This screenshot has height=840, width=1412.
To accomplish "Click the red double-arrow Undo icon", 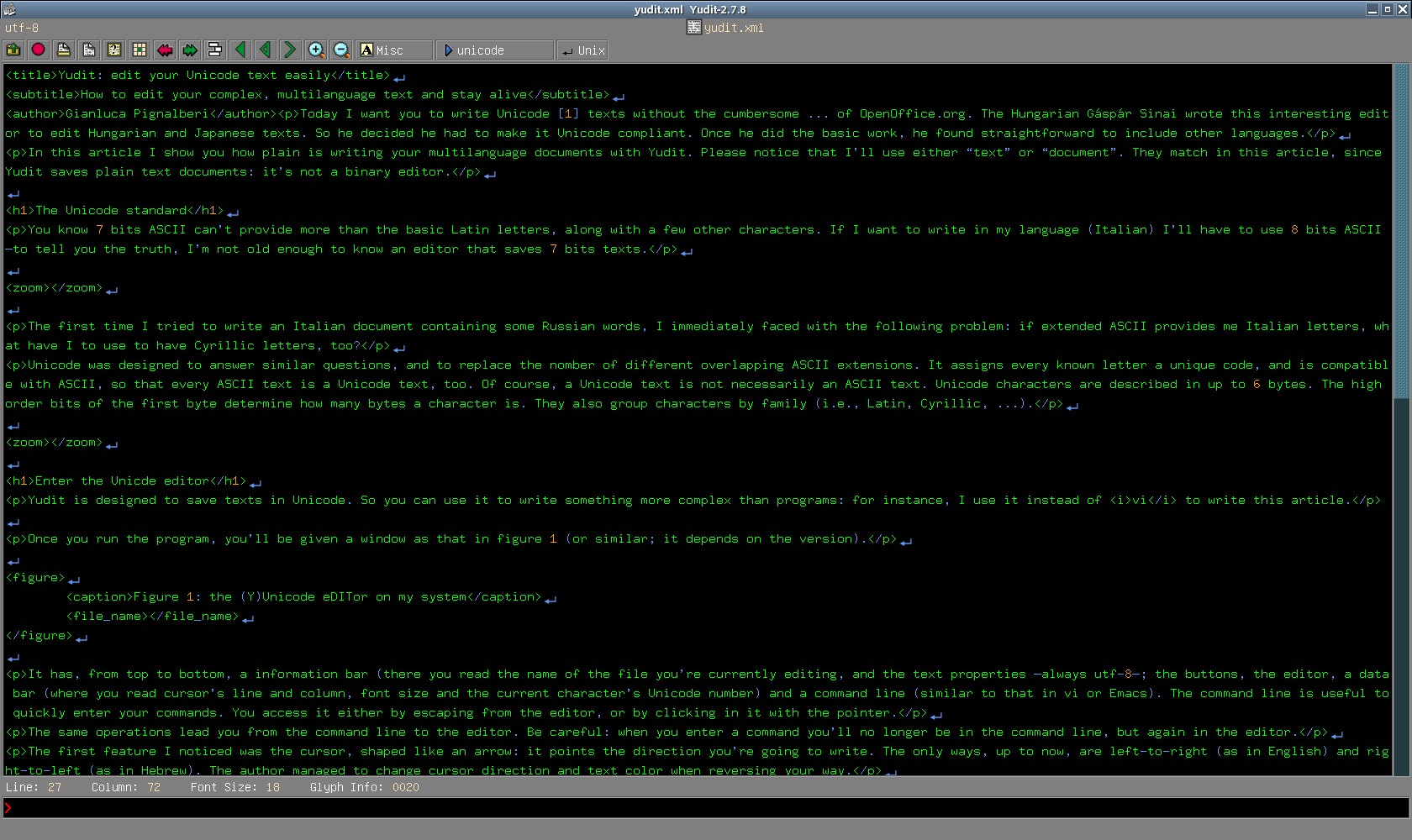I will pos(165,50).
